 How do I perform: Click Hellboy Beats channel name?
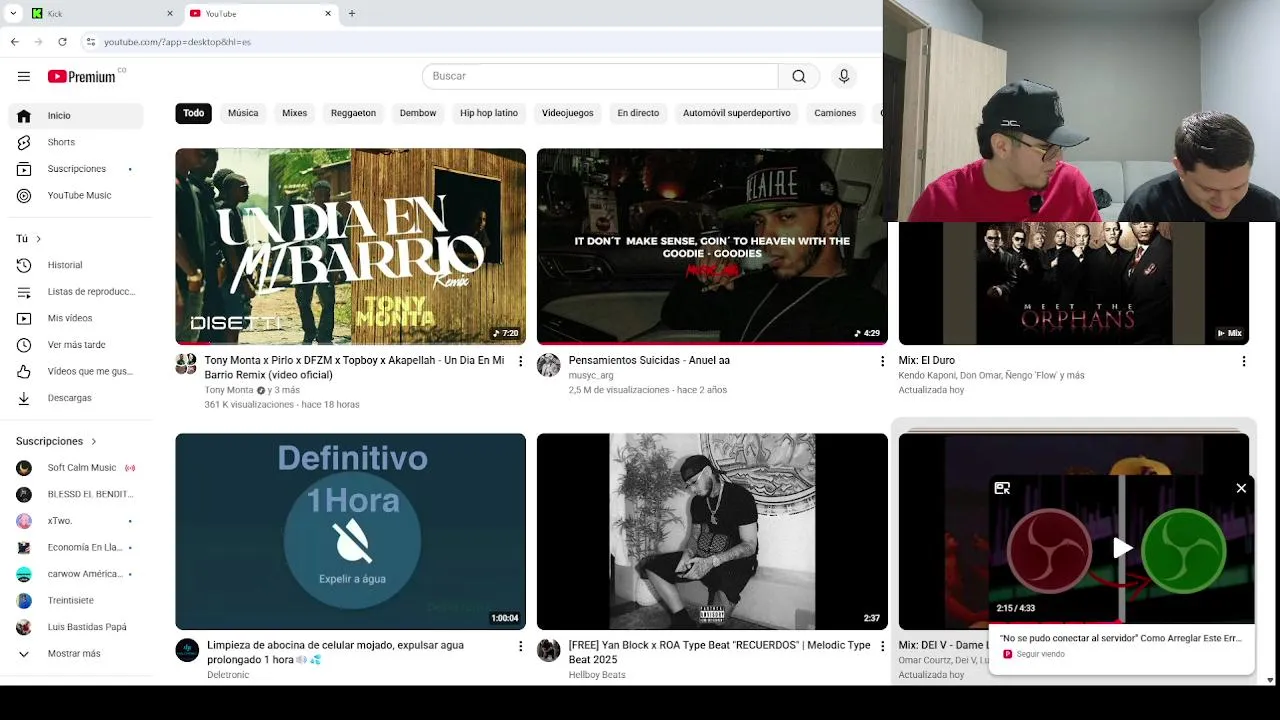[x=597, y=675]
